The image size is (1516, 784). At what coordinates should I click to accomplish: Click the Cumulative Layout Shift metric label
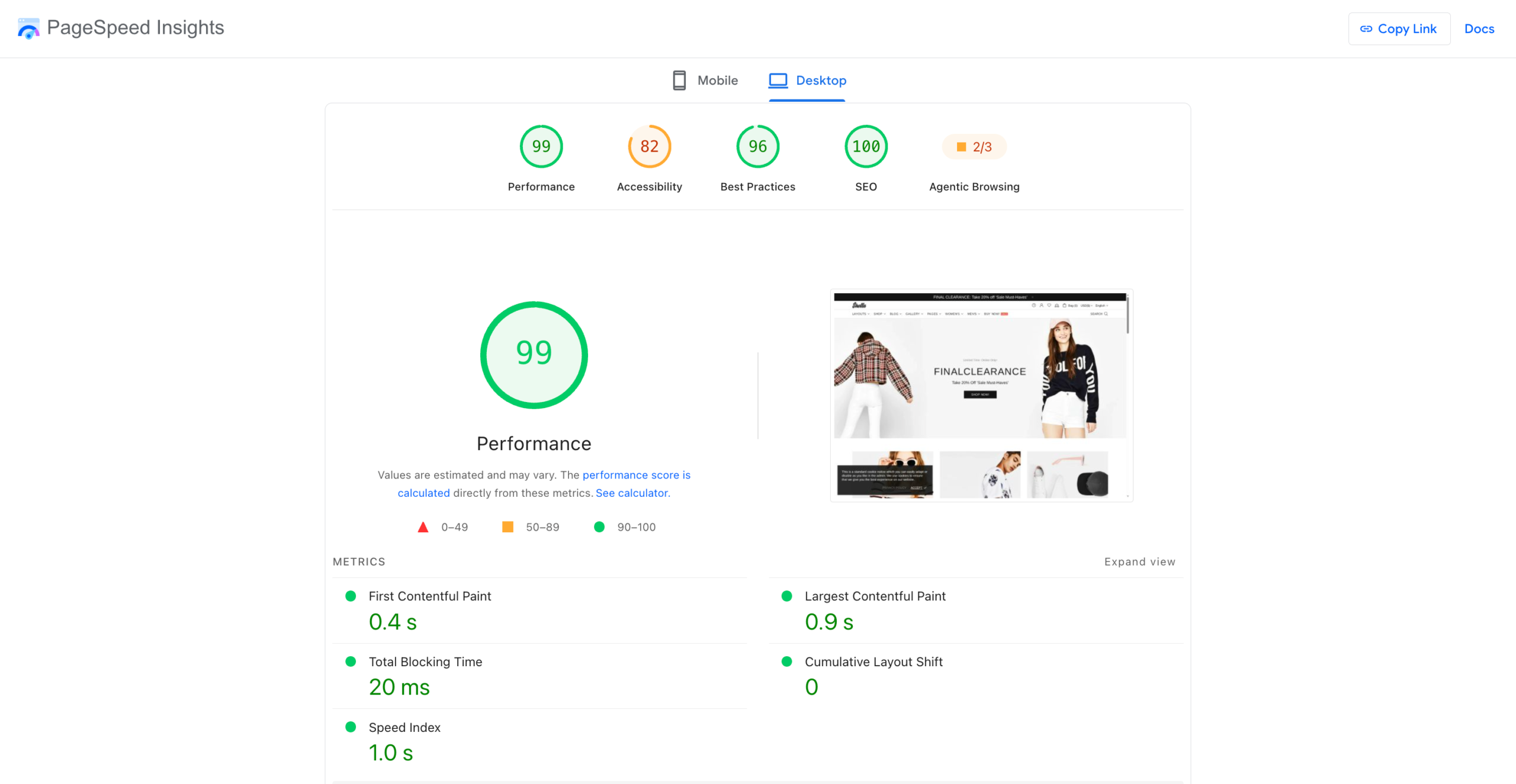pyautogui.click(x=873, y=661)
